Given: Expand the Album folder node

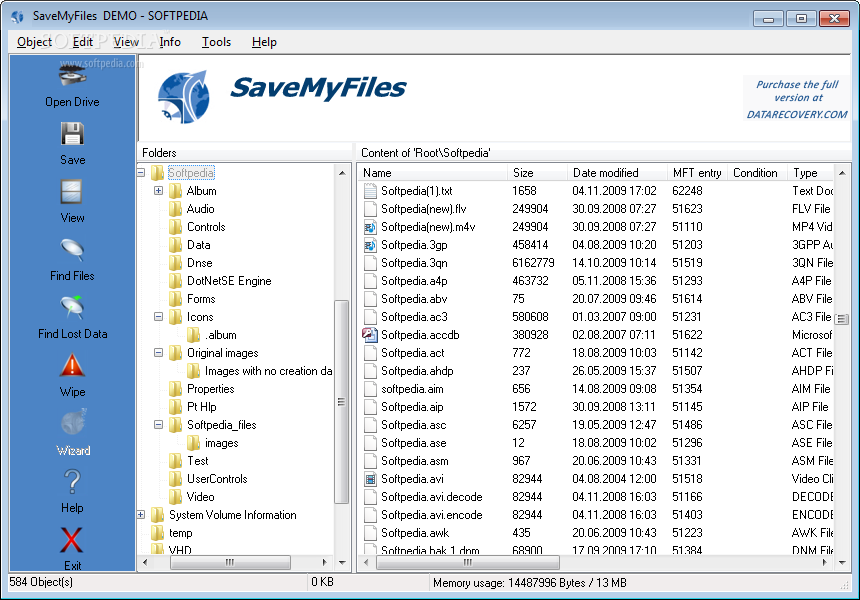Looking at the screenshot, I should point(159,191).
